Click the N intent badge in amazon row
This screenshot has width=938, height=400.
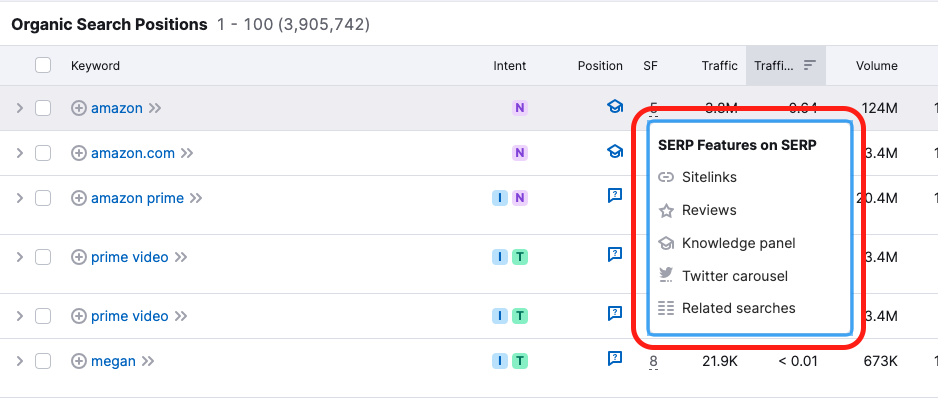point(520,108)
